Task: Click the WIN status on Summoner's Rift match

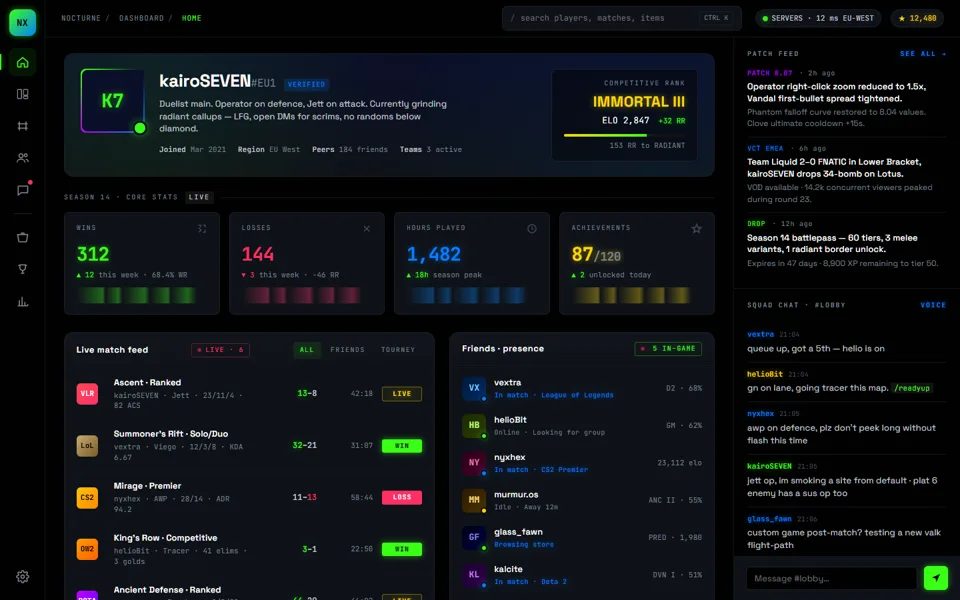Action: click(x=402, y=446)
